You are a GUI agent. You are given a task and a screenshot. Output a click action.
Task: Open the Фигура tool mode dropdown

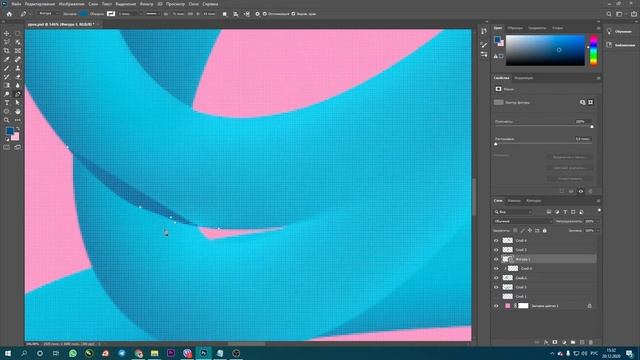[x=49, y=13]
